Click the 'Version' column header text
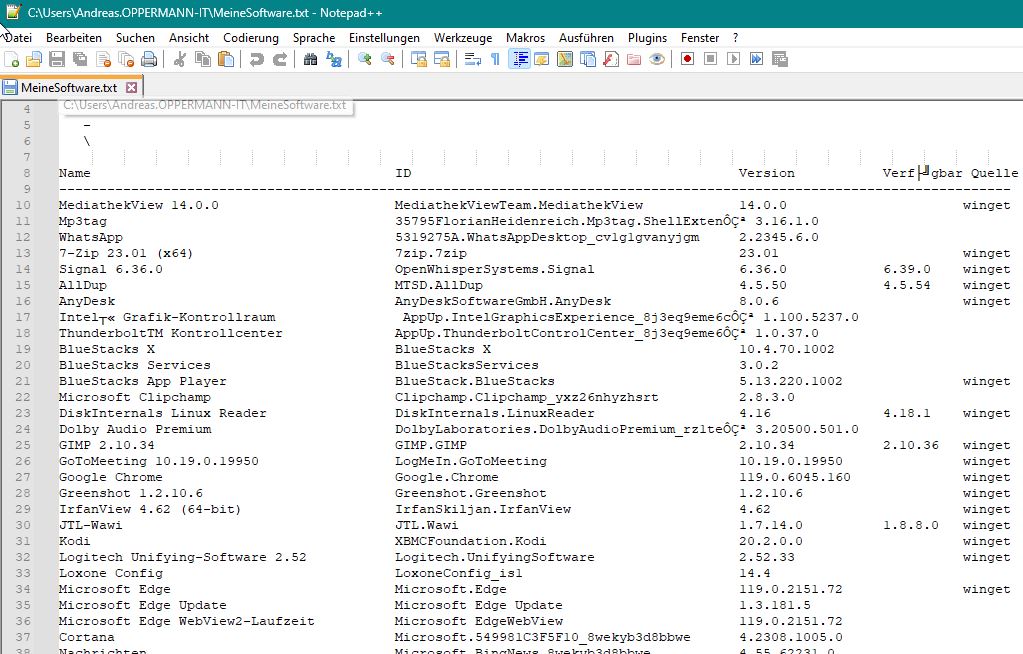 767,173
